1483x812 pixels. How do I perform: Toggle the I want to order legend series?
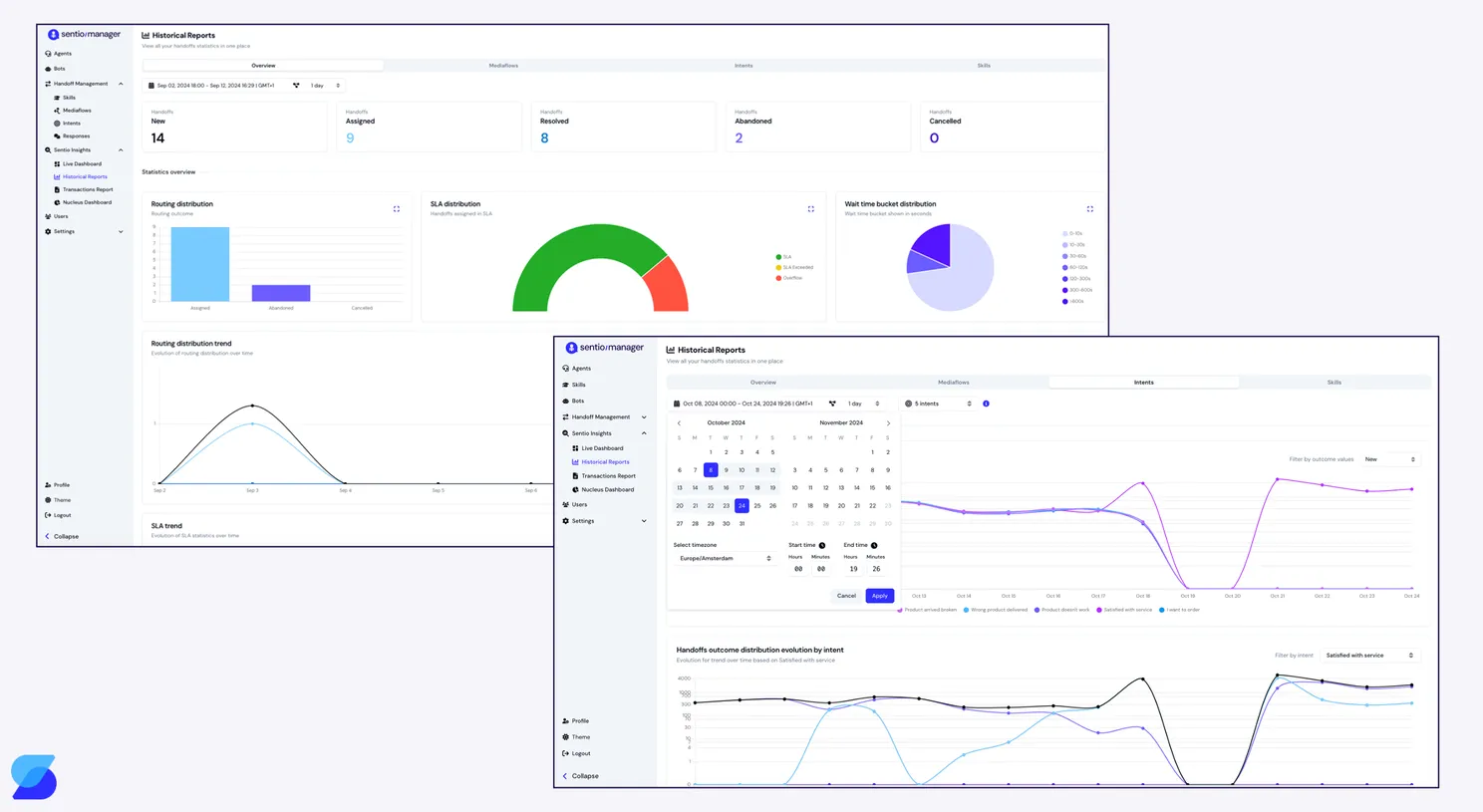pyautogui.click(x=1179, y=610)
